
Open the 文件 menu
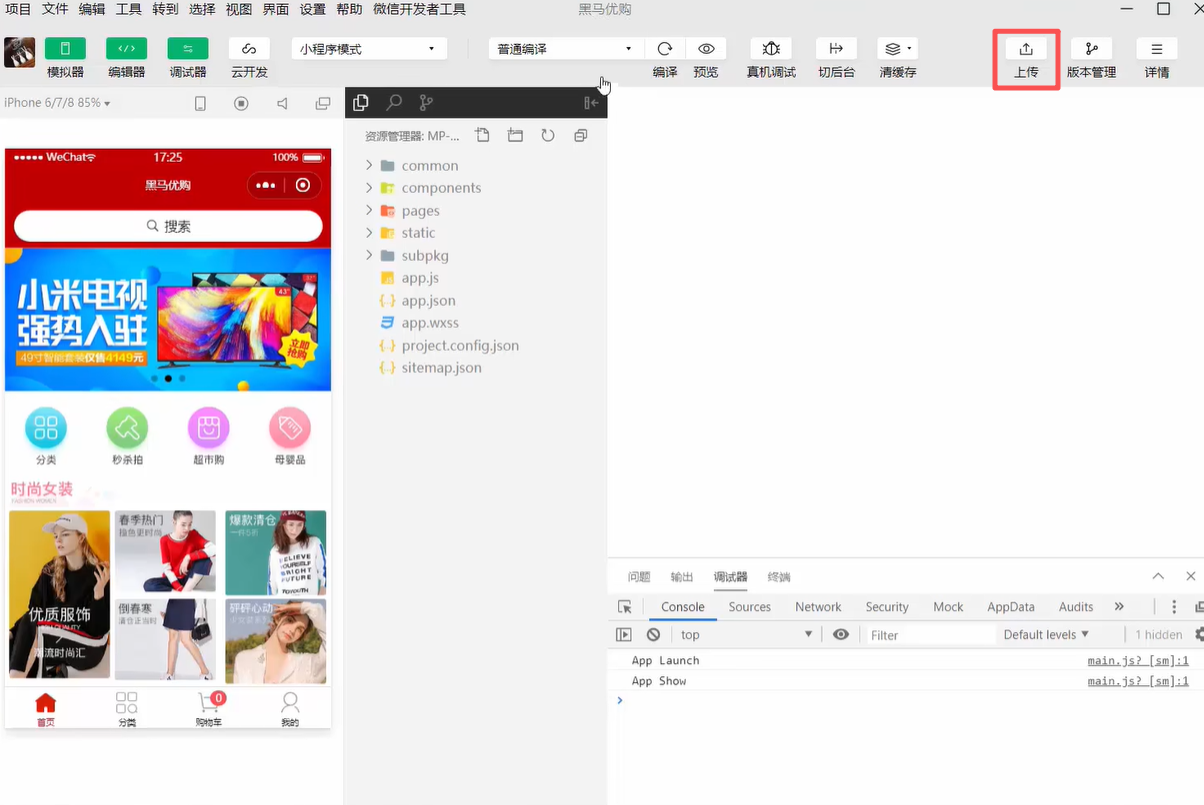tap(55, 9)
